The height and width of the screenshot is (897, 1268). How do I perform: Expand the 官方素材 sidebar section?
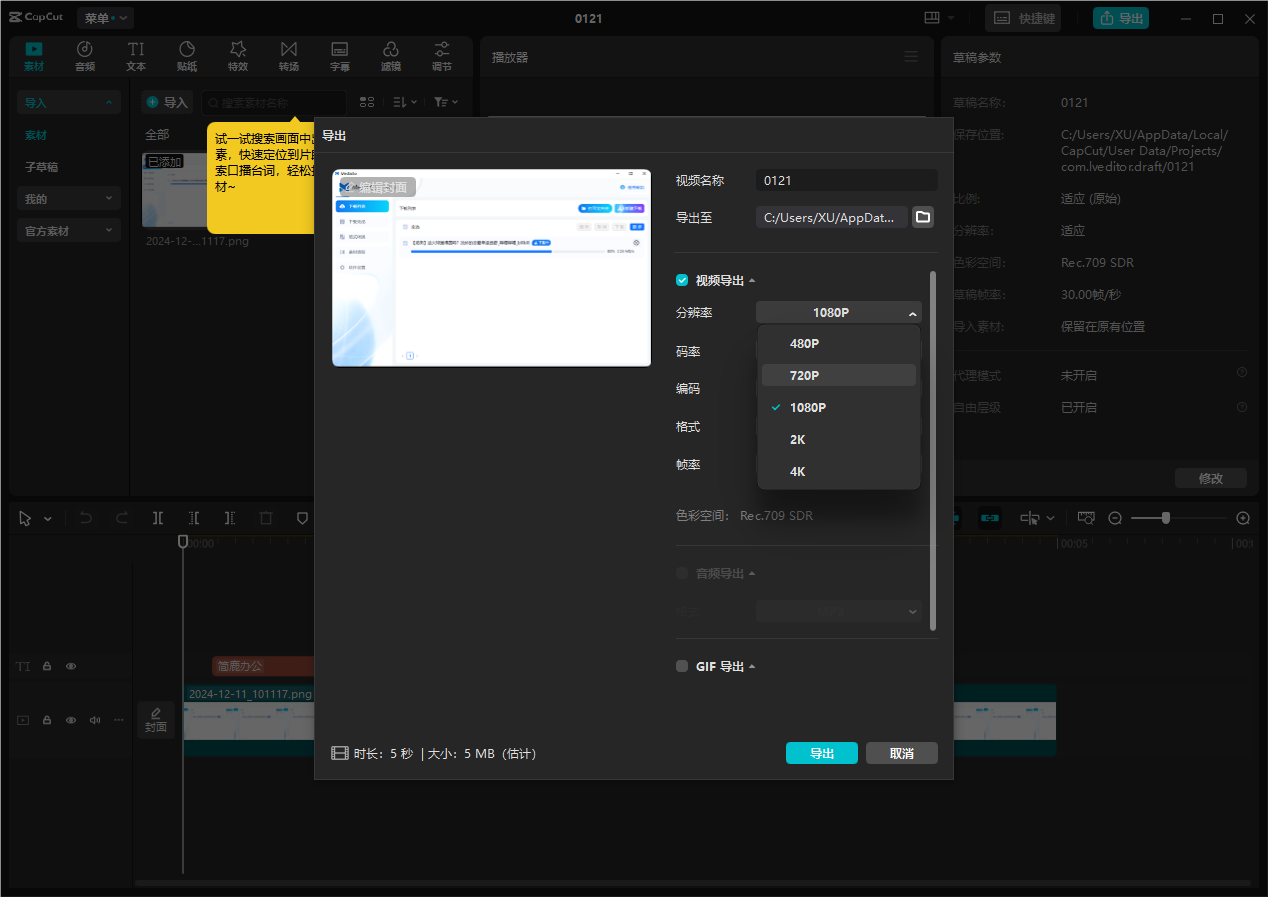(69, 231)
